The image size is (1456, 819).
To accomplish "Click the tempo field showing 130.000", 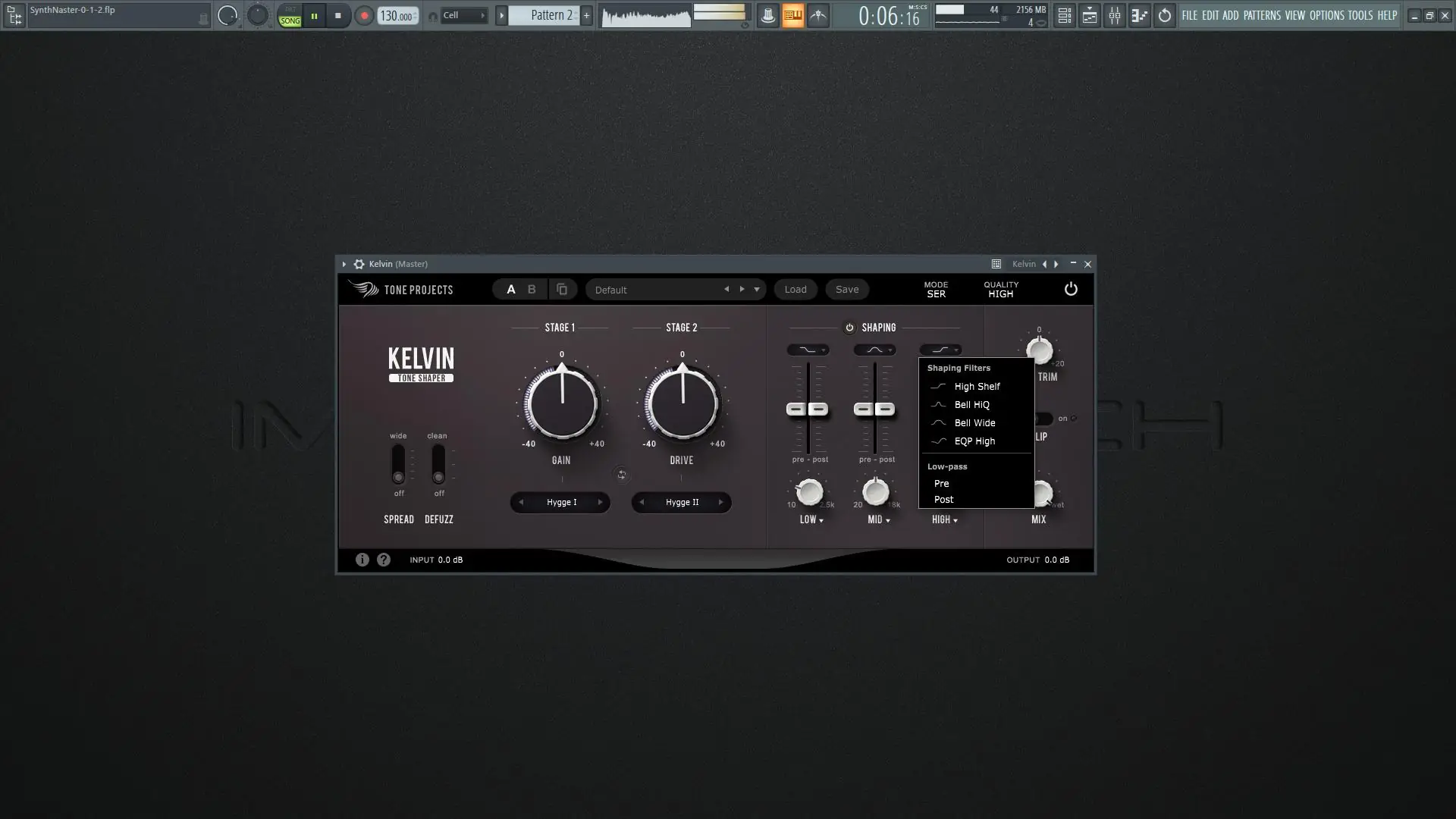I will point(397,15).
